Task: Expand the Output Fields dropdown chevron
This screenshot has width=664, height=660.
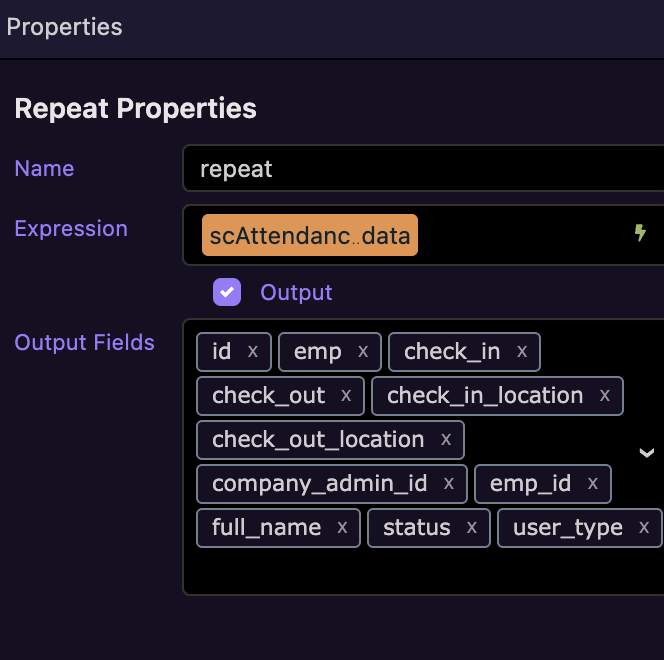Action: click(646, 453)
